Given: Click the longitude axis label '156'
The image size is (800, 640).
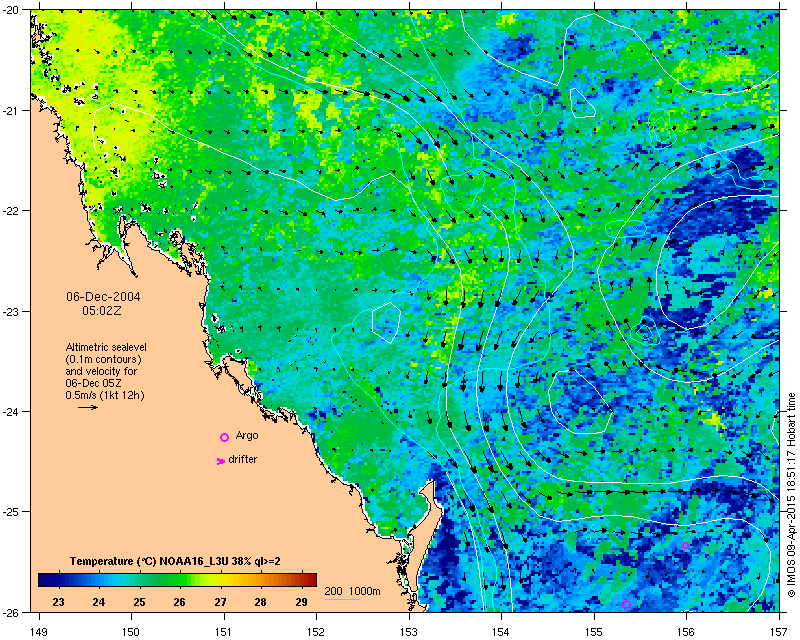Looking at the screenshot, I should click(686, 632).
